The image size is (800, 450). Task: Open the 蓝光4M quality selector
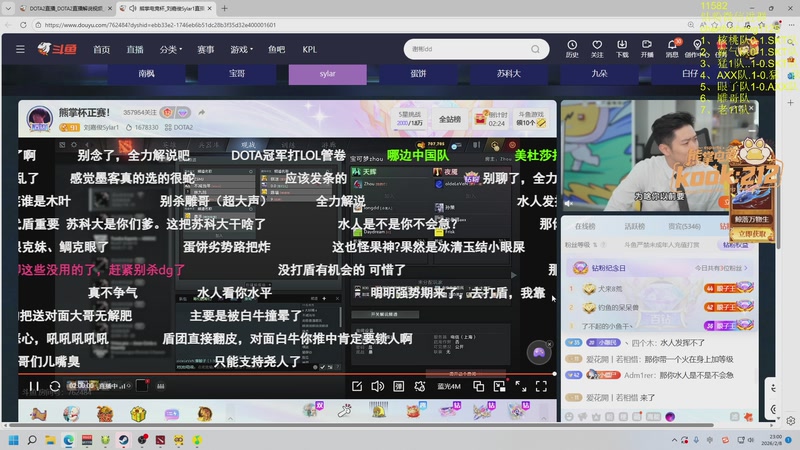(449, 386)
